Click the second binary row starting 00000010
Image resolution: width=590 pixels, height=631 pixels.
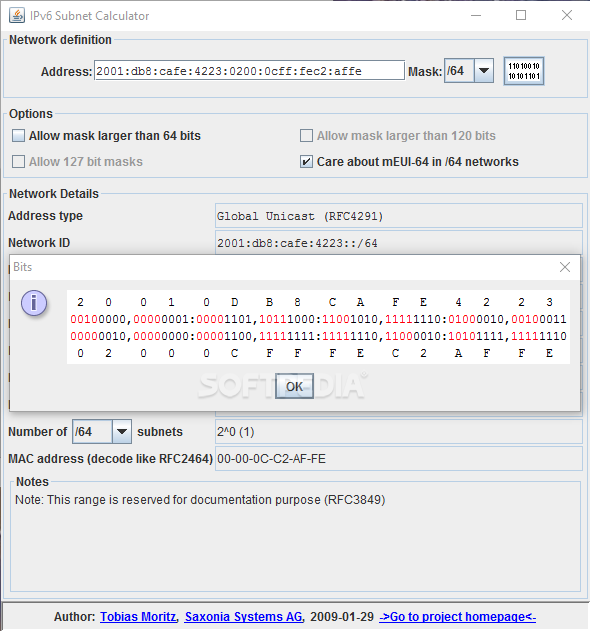point(318,336)
